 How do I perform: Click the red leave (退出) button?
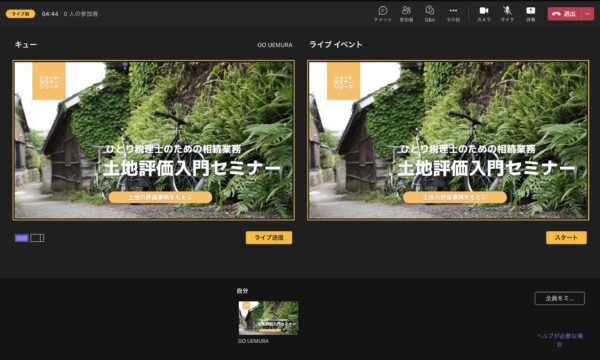click(565, 14)
